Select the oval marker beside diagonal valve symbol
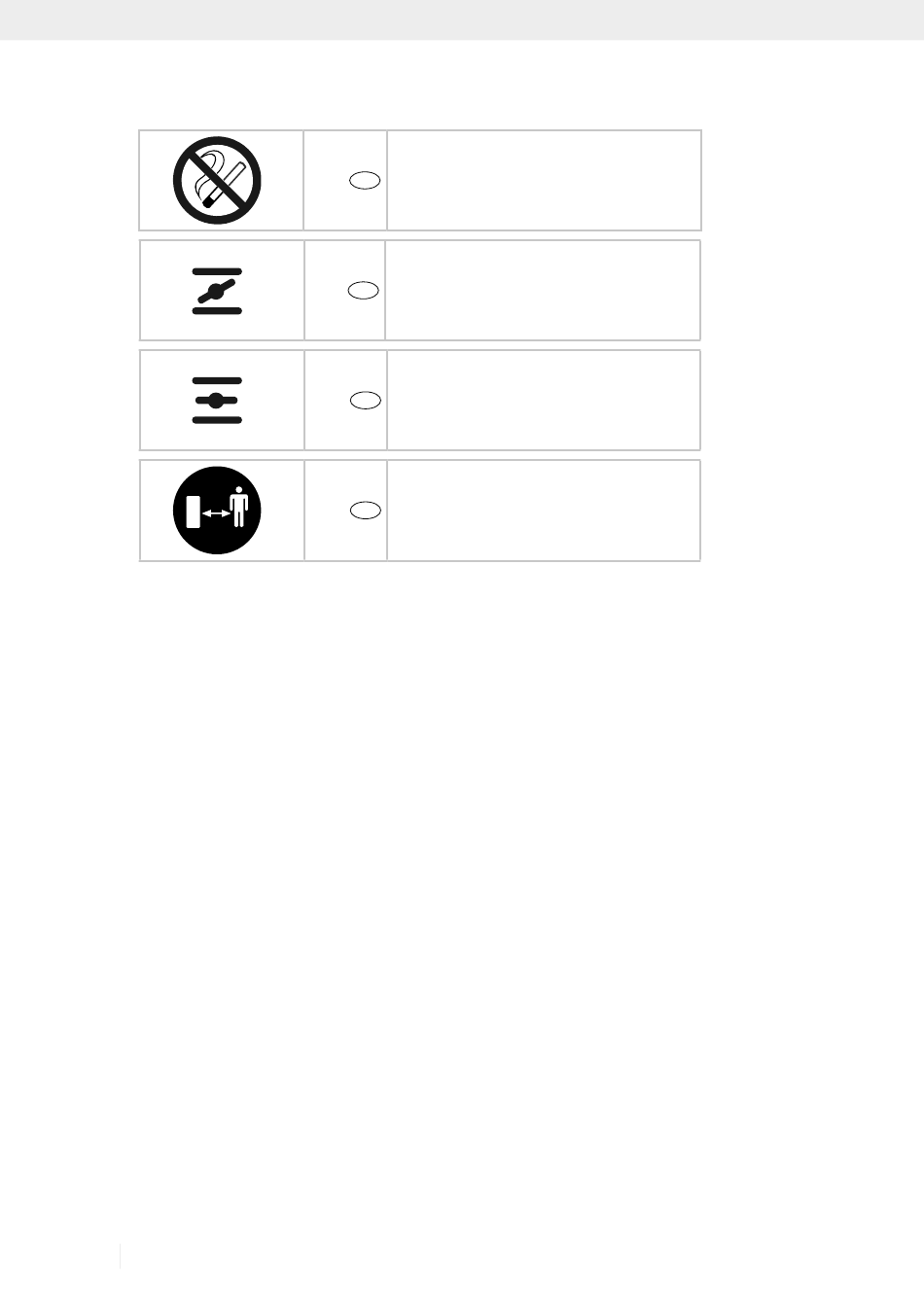 pos(365,290)
